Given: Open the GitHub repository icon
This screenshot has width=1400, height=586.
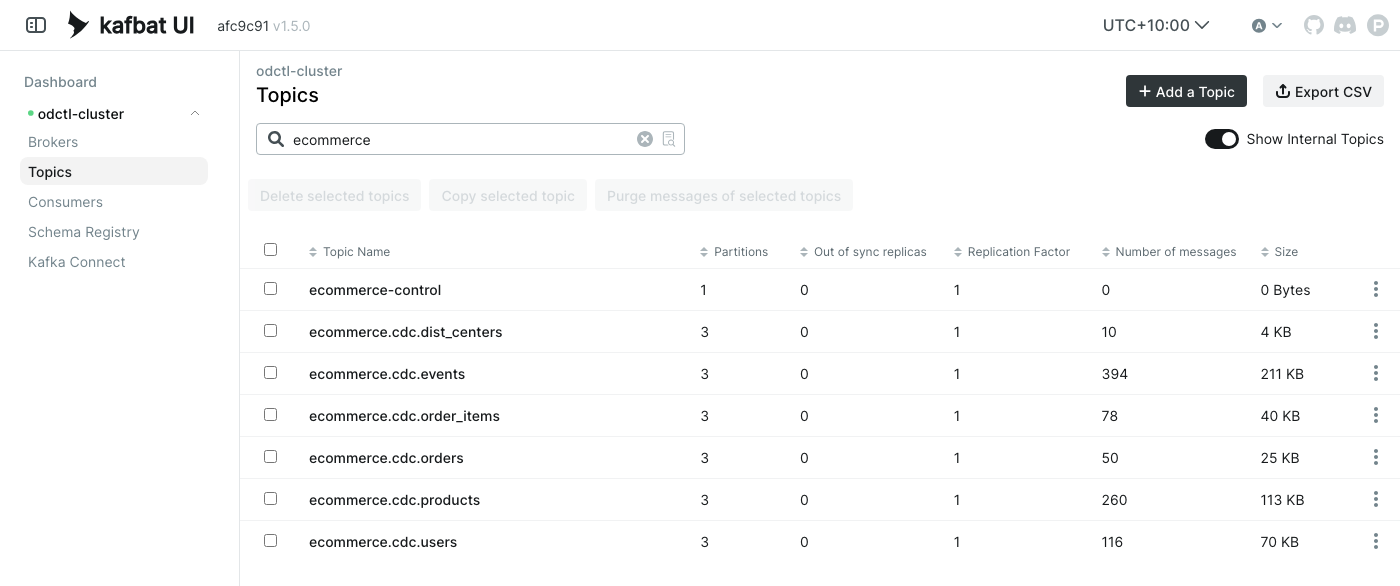Looking at the screenshot, I should (1314, 25).
